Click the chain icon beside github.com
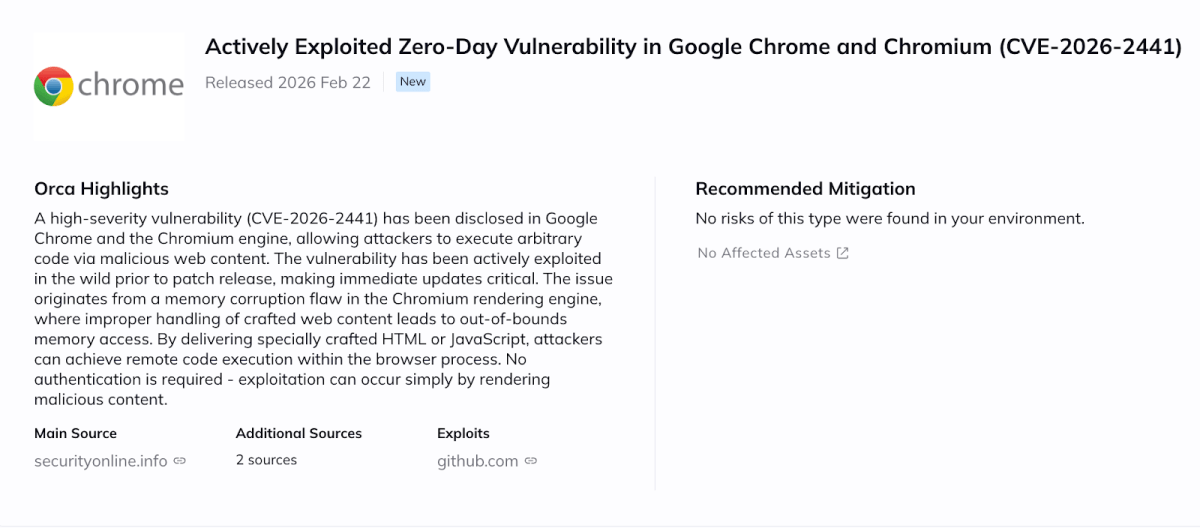This screenshot has width=1200, height=528. click(x=531, y=461)
